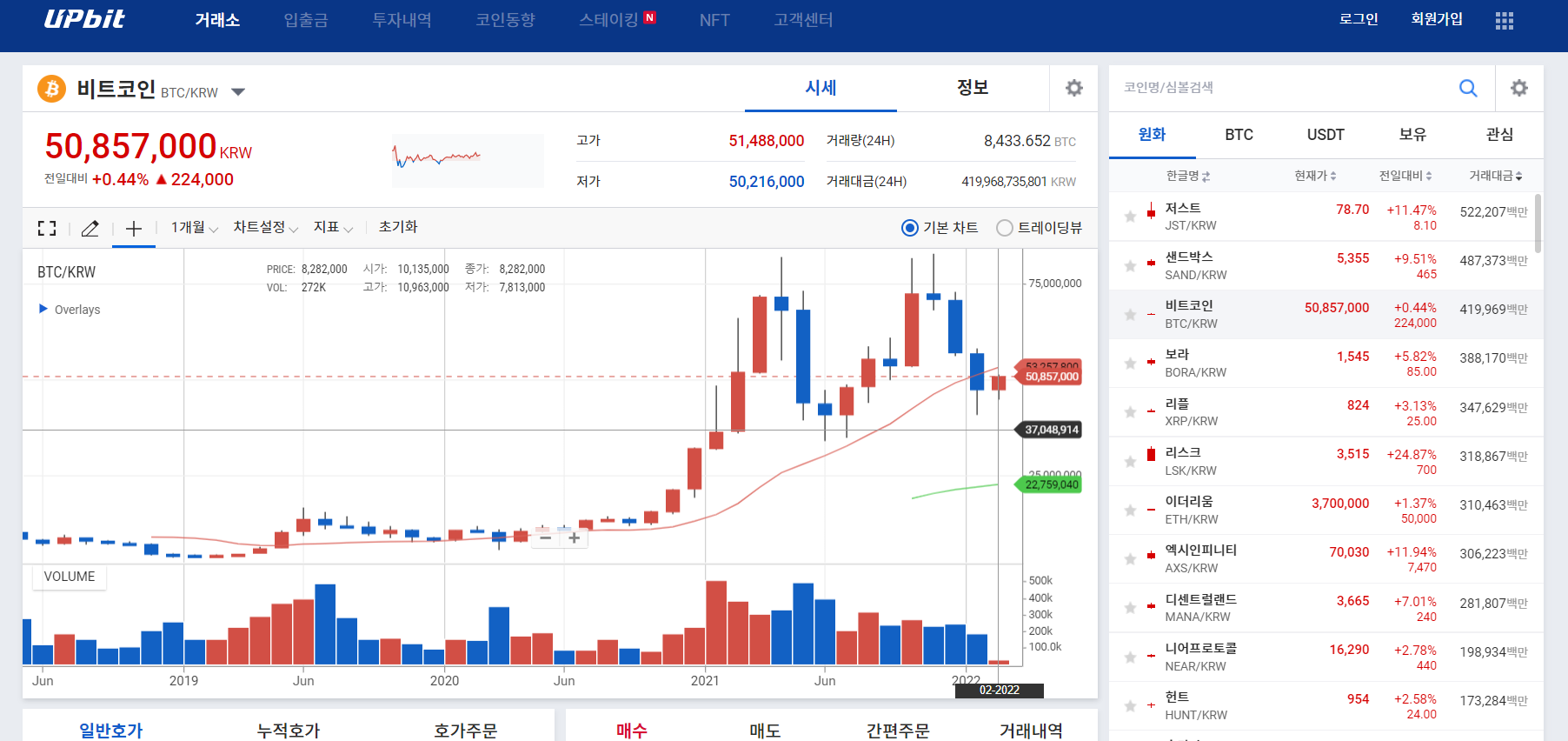The height and width of the screenshot is (741, 1568).
Task: Switch to the 정보 tab
Action: coord(973,88)
